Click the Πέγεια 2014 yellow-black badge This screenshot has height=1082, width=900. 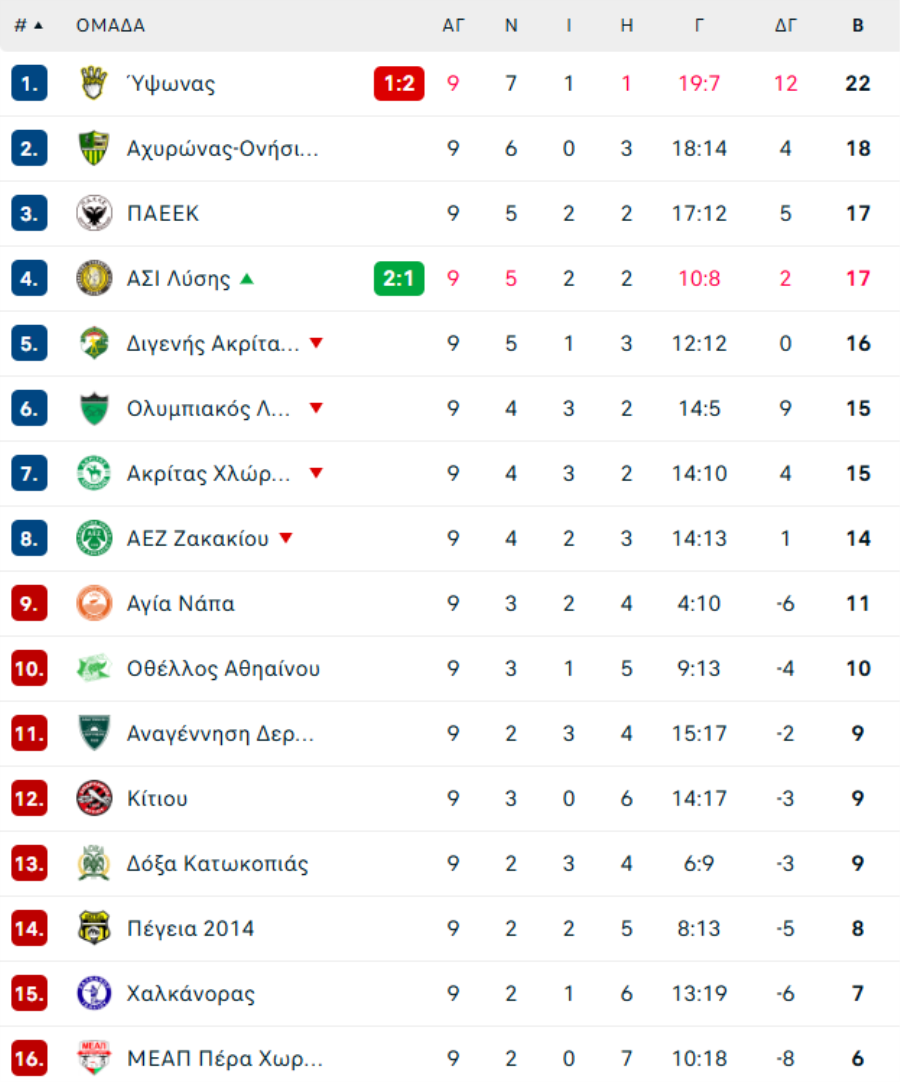[x=94, y=928]
